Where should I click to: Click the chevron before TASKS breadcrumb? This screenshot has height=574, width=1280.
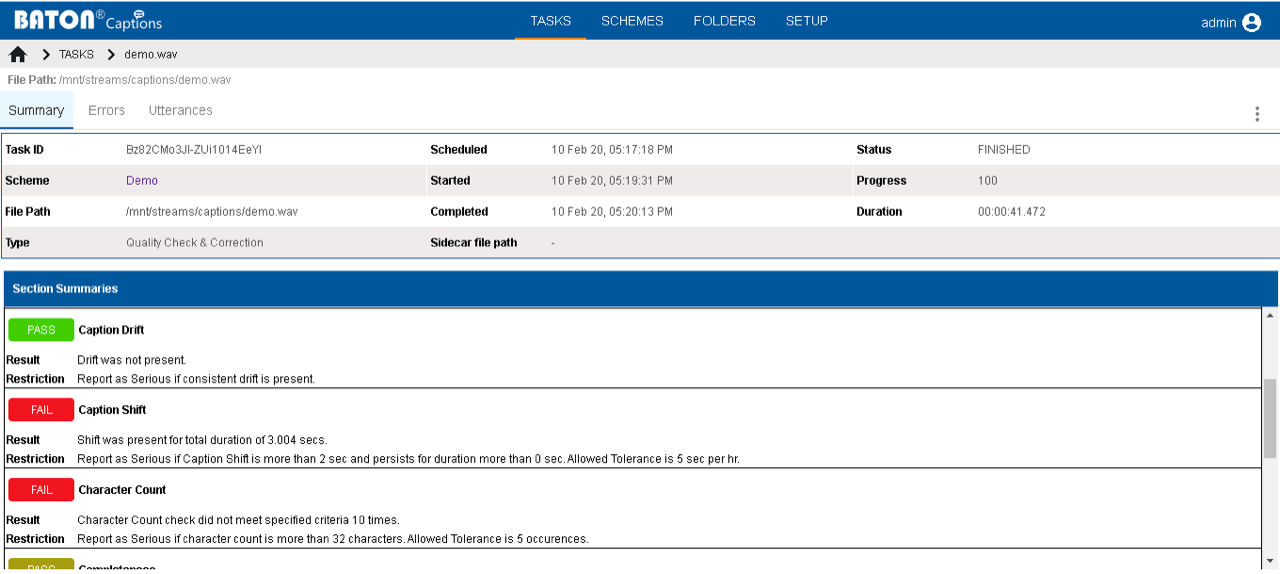46,55
